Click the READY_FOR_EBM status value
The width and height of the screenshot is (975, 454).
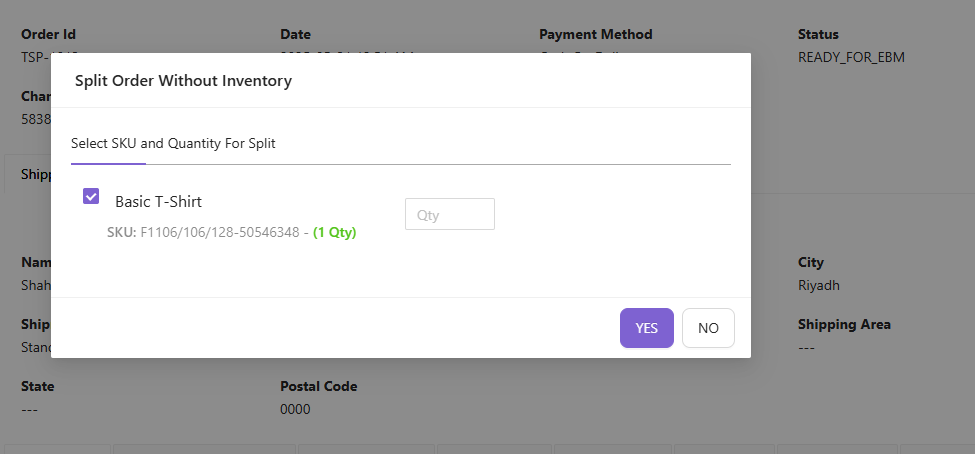click(x=851, y=57)
